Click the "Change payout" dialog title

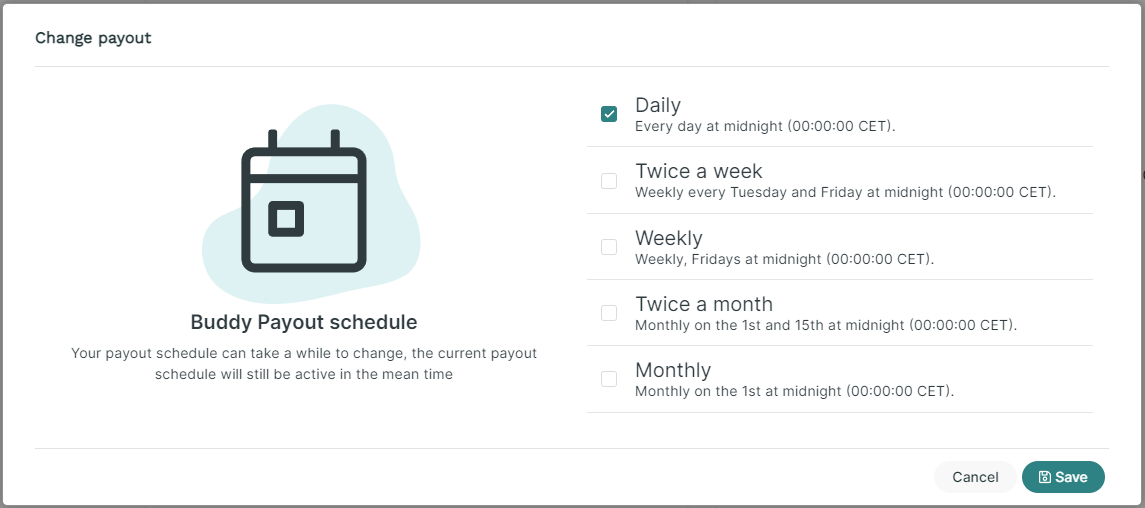[x=93, y=38]
